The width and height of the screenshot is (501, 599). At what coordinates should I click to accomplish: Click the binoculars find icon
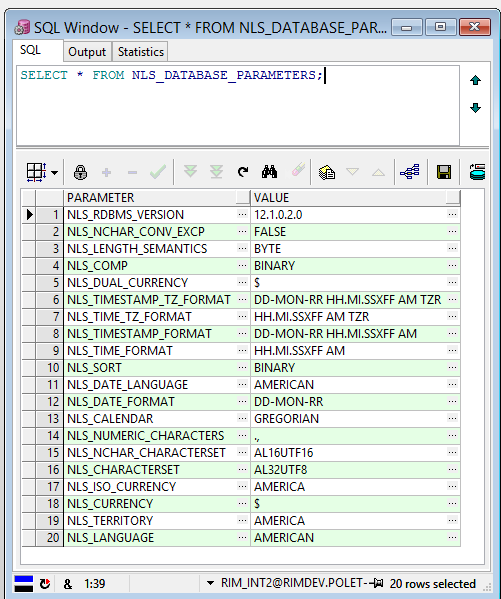269,172
